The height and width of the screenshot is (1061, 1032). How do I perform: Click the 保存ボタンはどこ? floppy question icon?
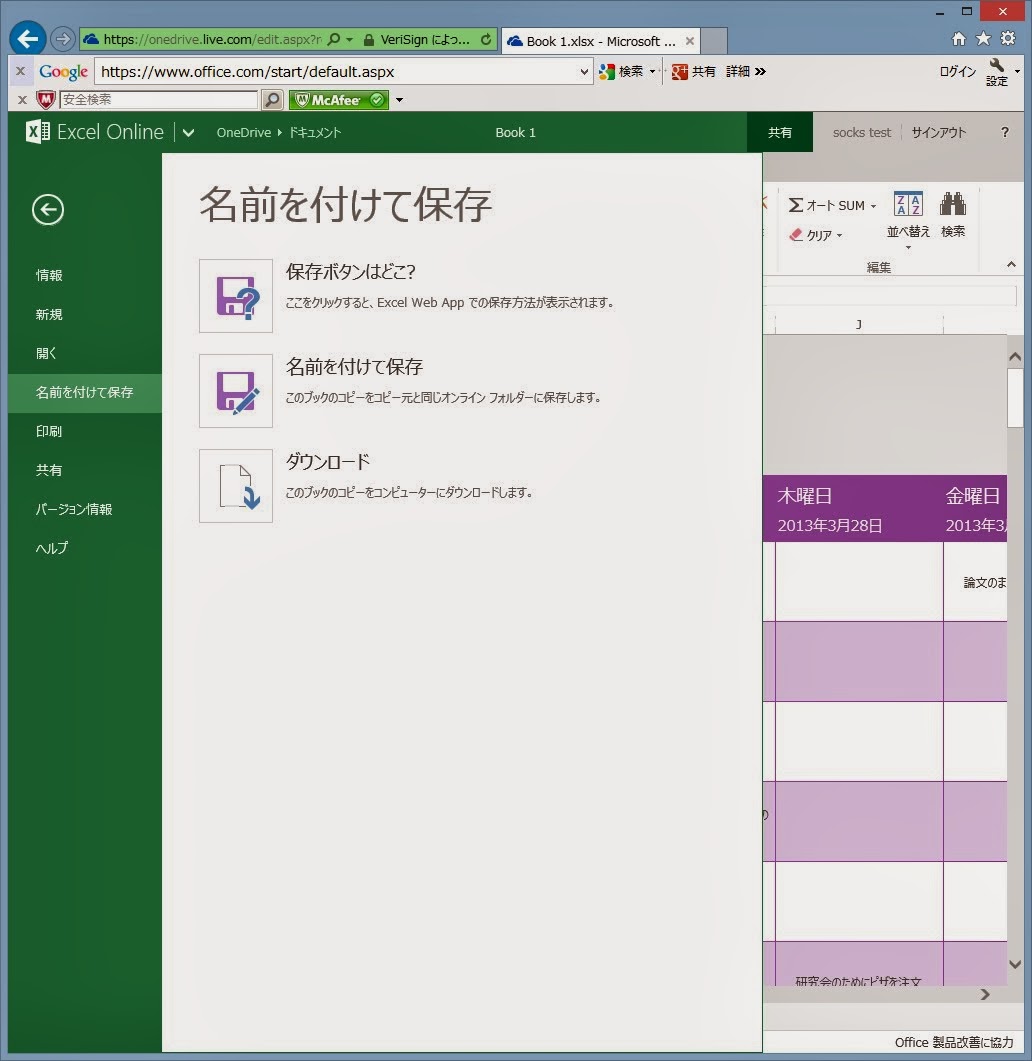tap(236, 296)
